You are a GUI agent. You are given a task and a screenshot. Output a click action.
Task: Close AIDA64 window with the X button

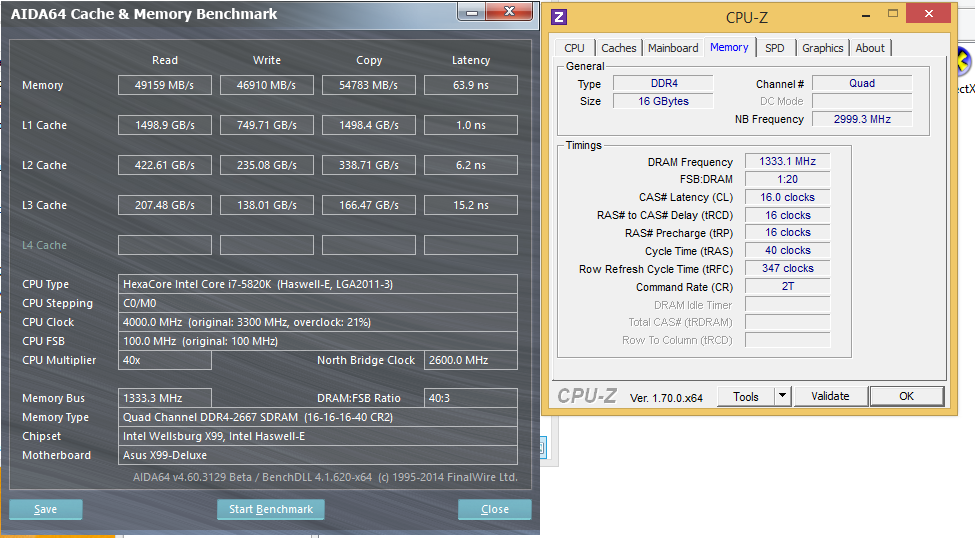(509, 11)
